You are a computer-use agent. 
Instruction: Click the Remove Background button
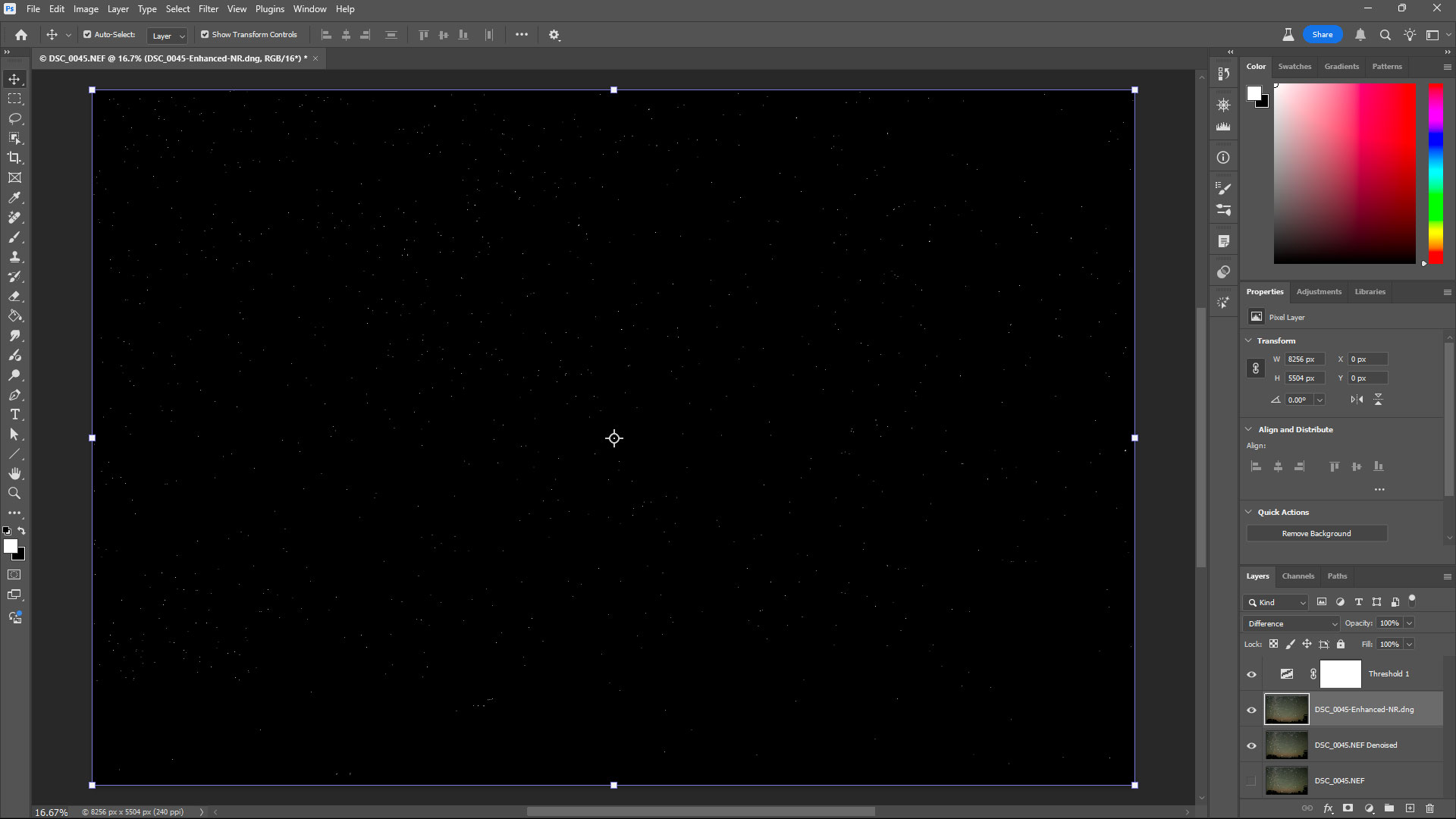click(x=1316, y=533)
